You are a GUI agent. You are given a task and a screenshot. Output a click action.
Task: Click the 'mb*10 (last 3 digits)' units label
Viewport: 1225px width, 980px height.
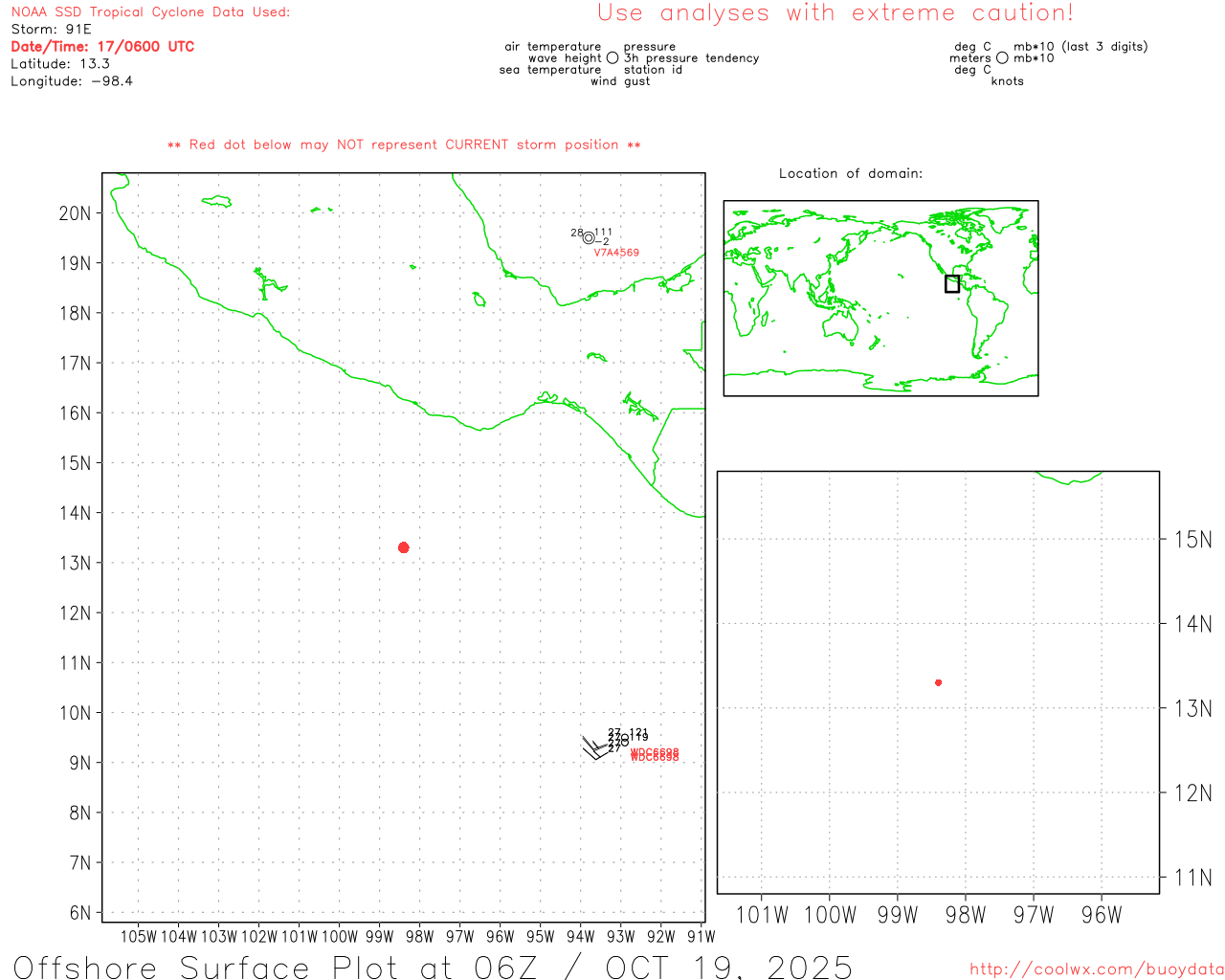click(x=1080, y=47)
